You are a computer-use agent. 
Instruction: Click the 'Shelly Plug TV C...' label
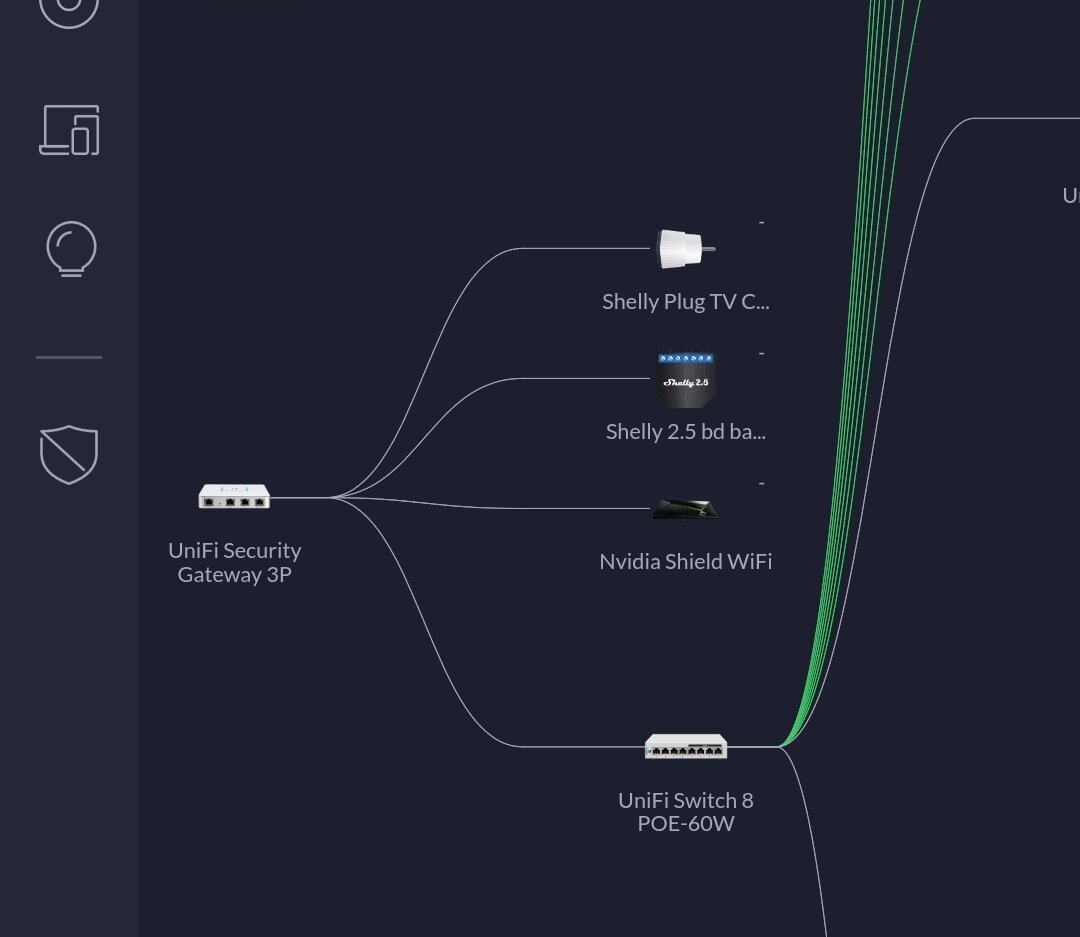685,302
